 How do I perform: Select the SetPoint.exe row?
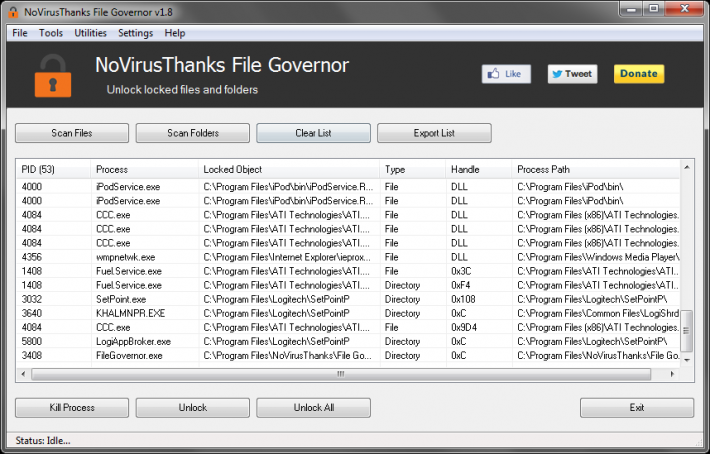coord(348,299)
